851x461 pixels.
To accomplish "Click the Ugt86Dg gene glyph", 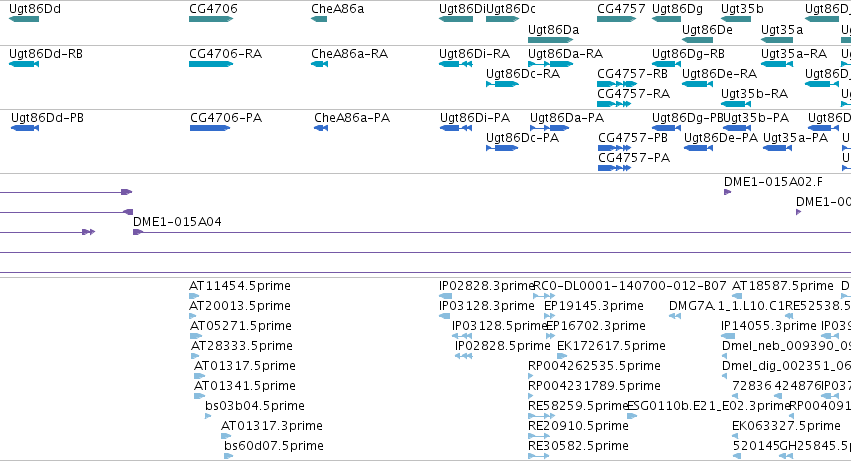I will pos(666,19).
